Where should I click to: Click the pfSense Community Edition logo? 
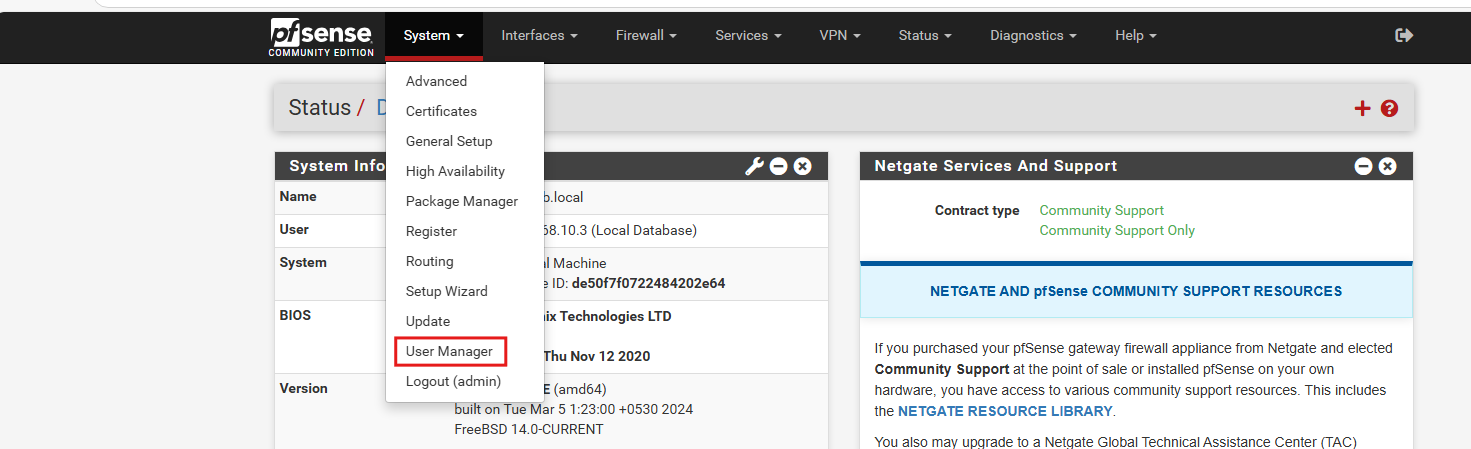(321, 37)
